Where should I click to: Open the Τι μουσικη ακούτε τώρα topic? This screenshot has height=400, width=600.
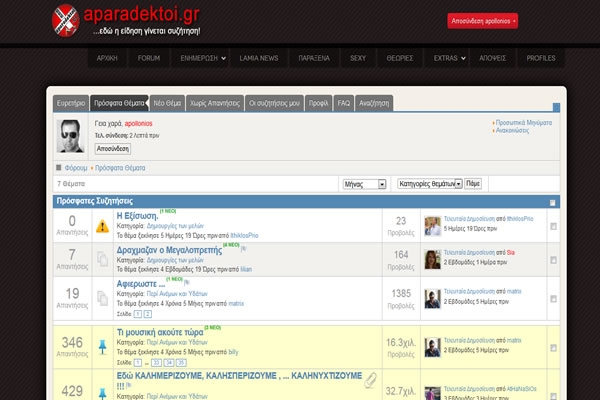click(160, 332)
